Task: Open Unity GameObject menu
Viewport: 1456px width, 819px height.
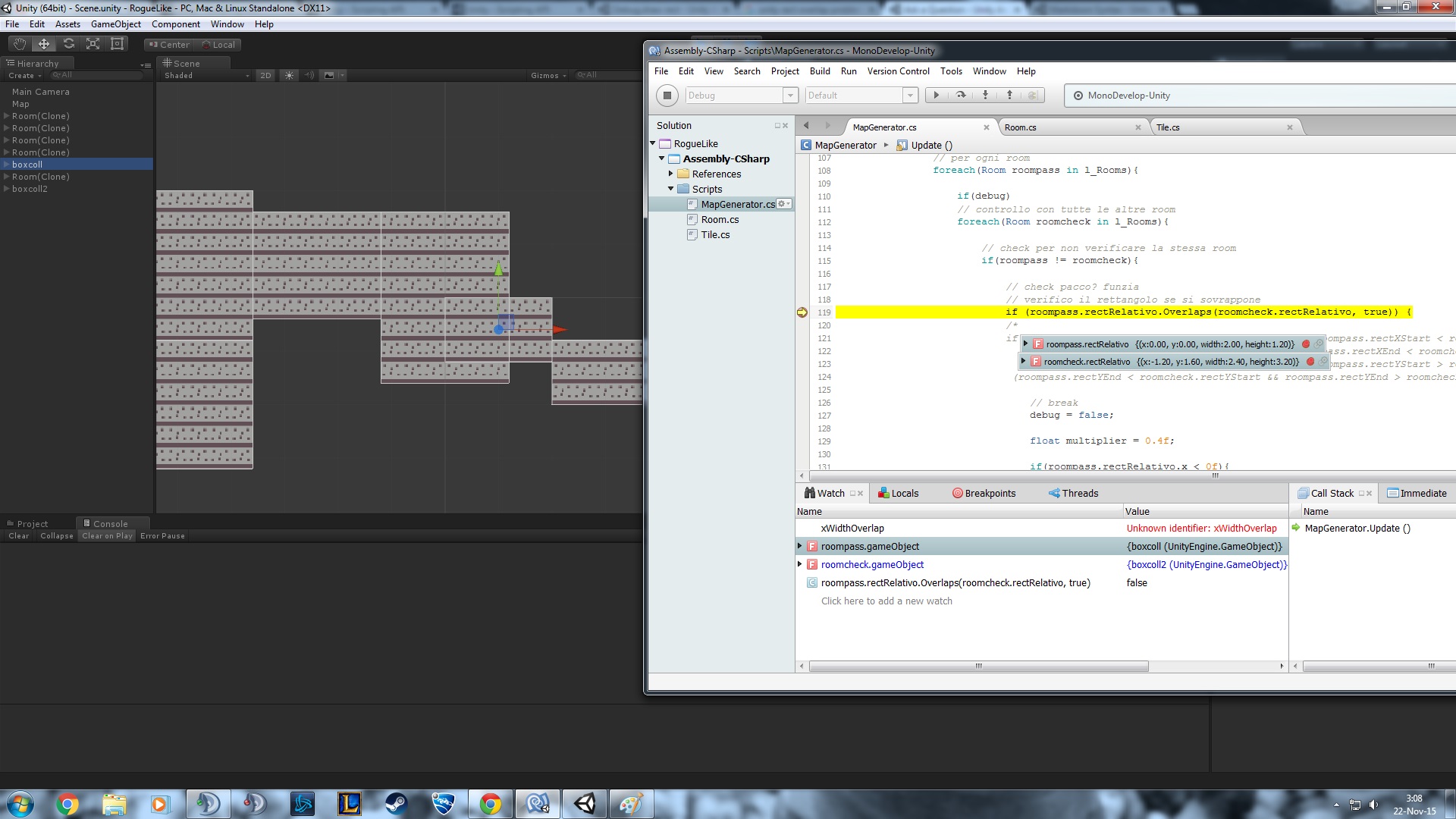Action: (116, 24)
